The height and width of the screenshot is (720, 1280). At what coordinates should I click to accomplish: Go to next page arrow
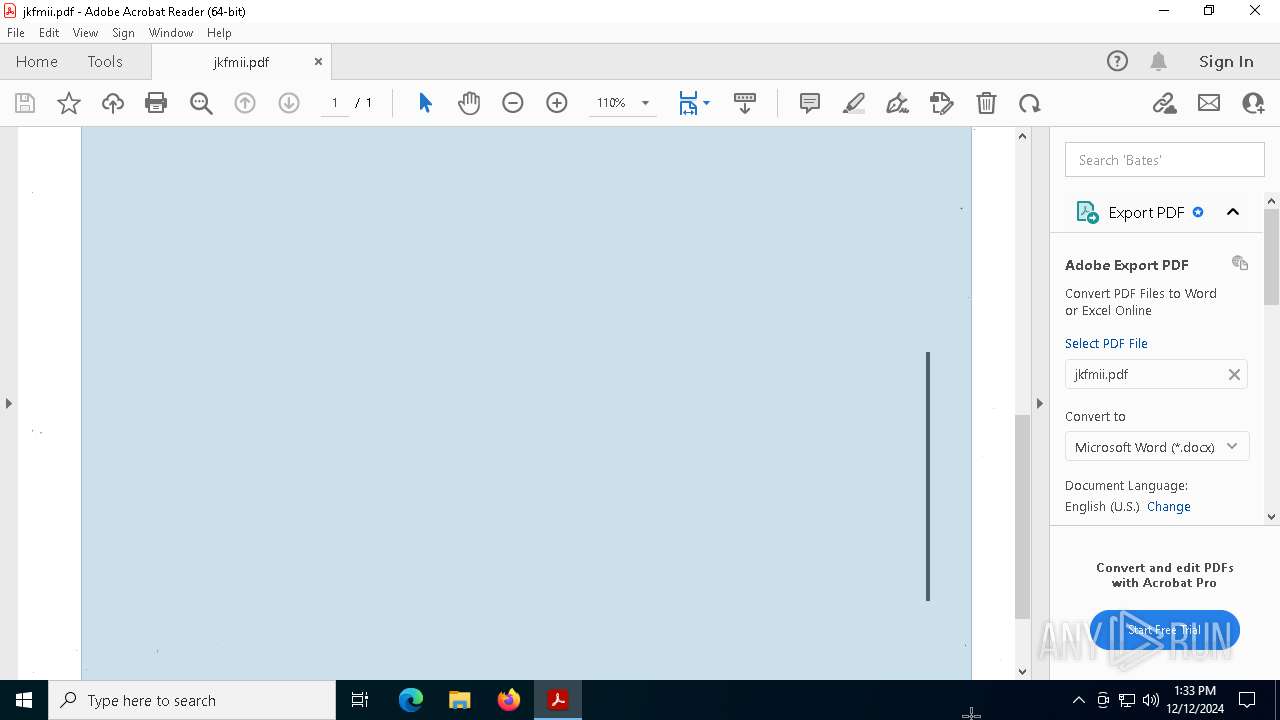click(289, 103)
